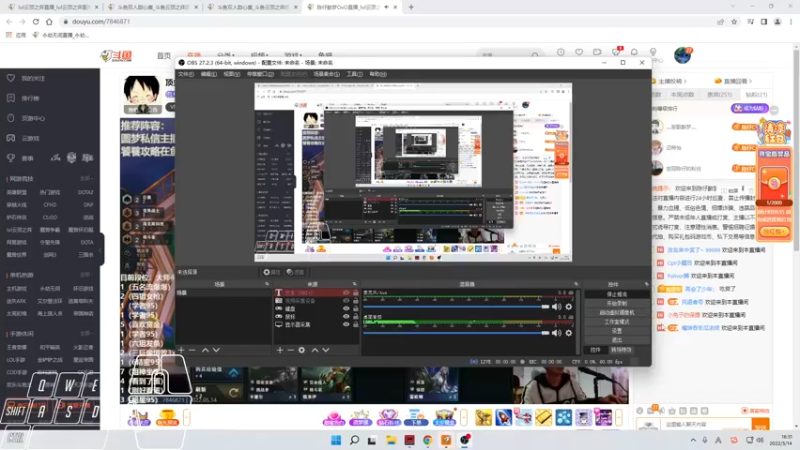Open source properties gear in Sources panel toolbar
The height and width of the screenshot is (450, 800).
pyautogui.click(x=302, y=350)
